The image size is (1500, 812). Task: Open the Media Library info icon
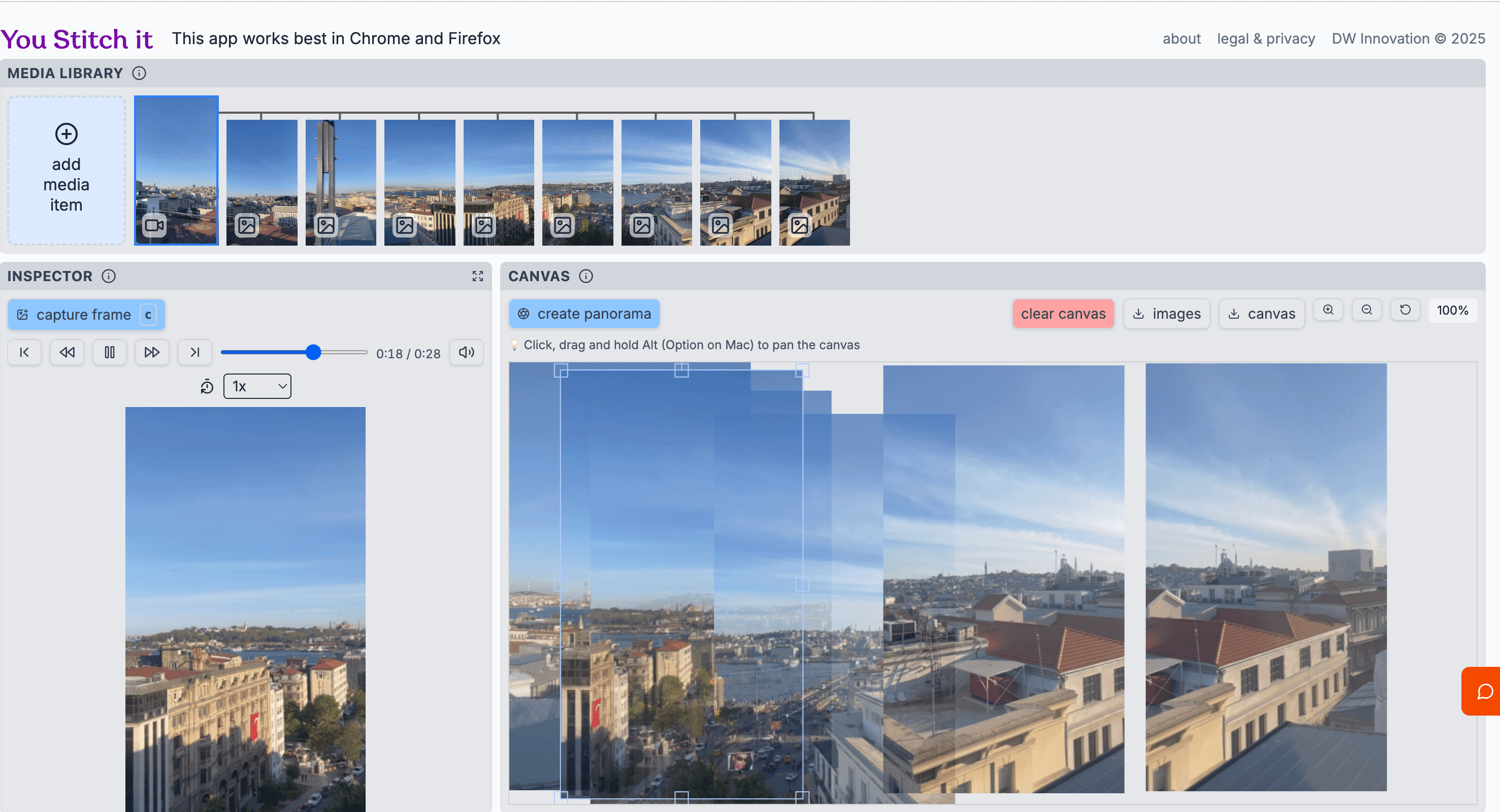click(139, 74)
